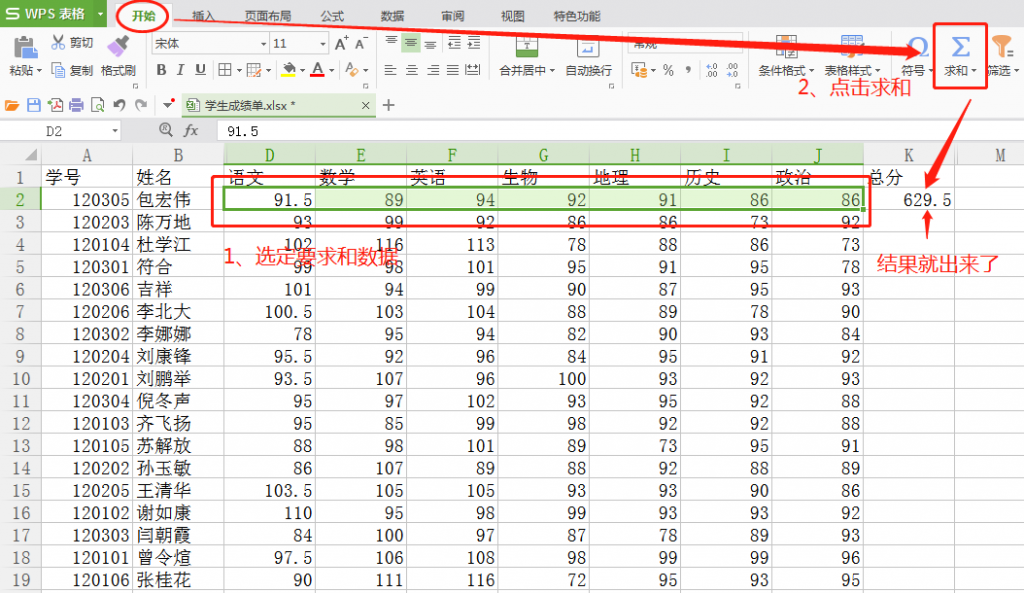Export to PDF icon
The height and width of the screenshot is (593, 1024).
[55, 105]
